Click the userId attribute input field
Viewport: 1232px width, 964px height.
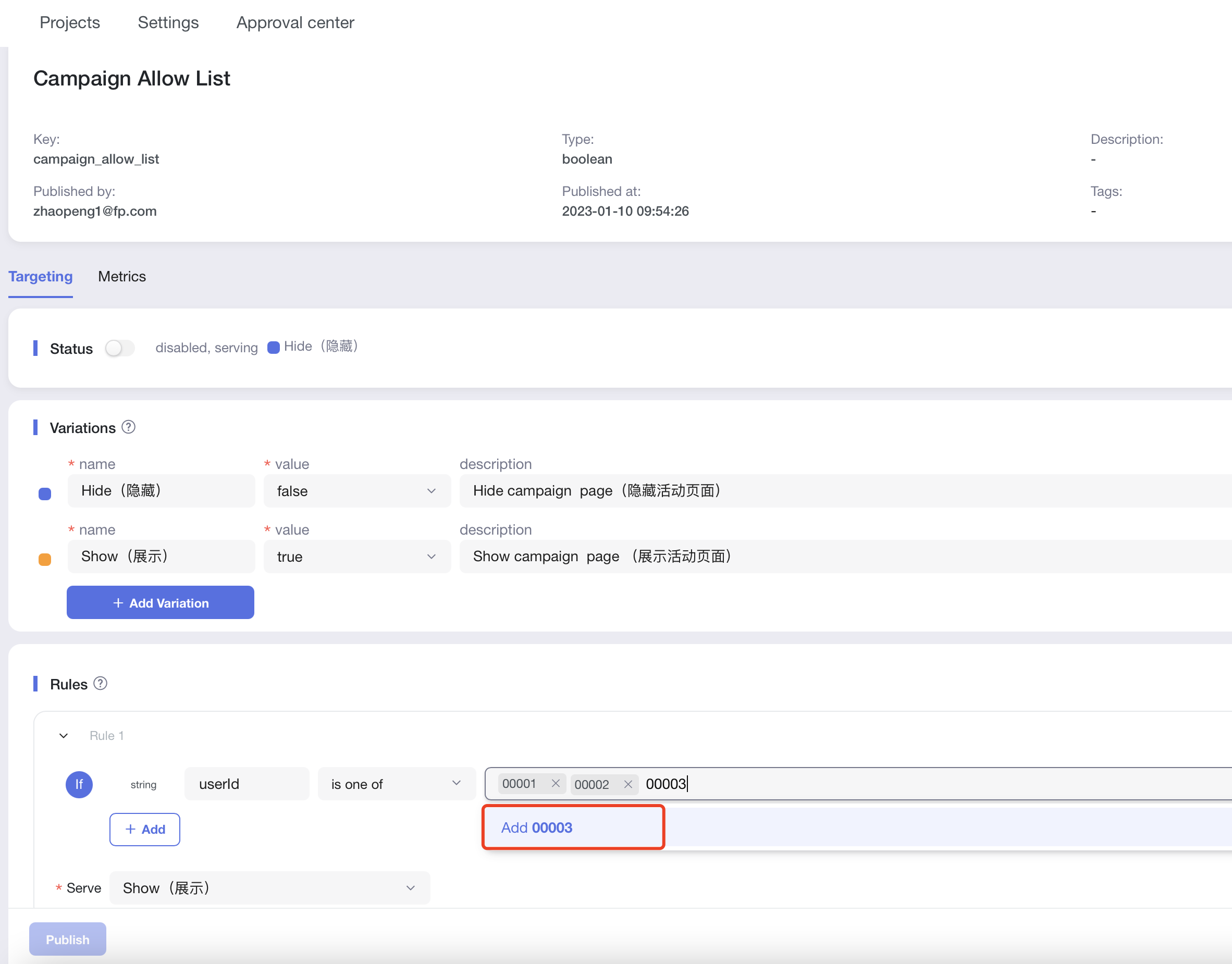click(x=247, y=784)
